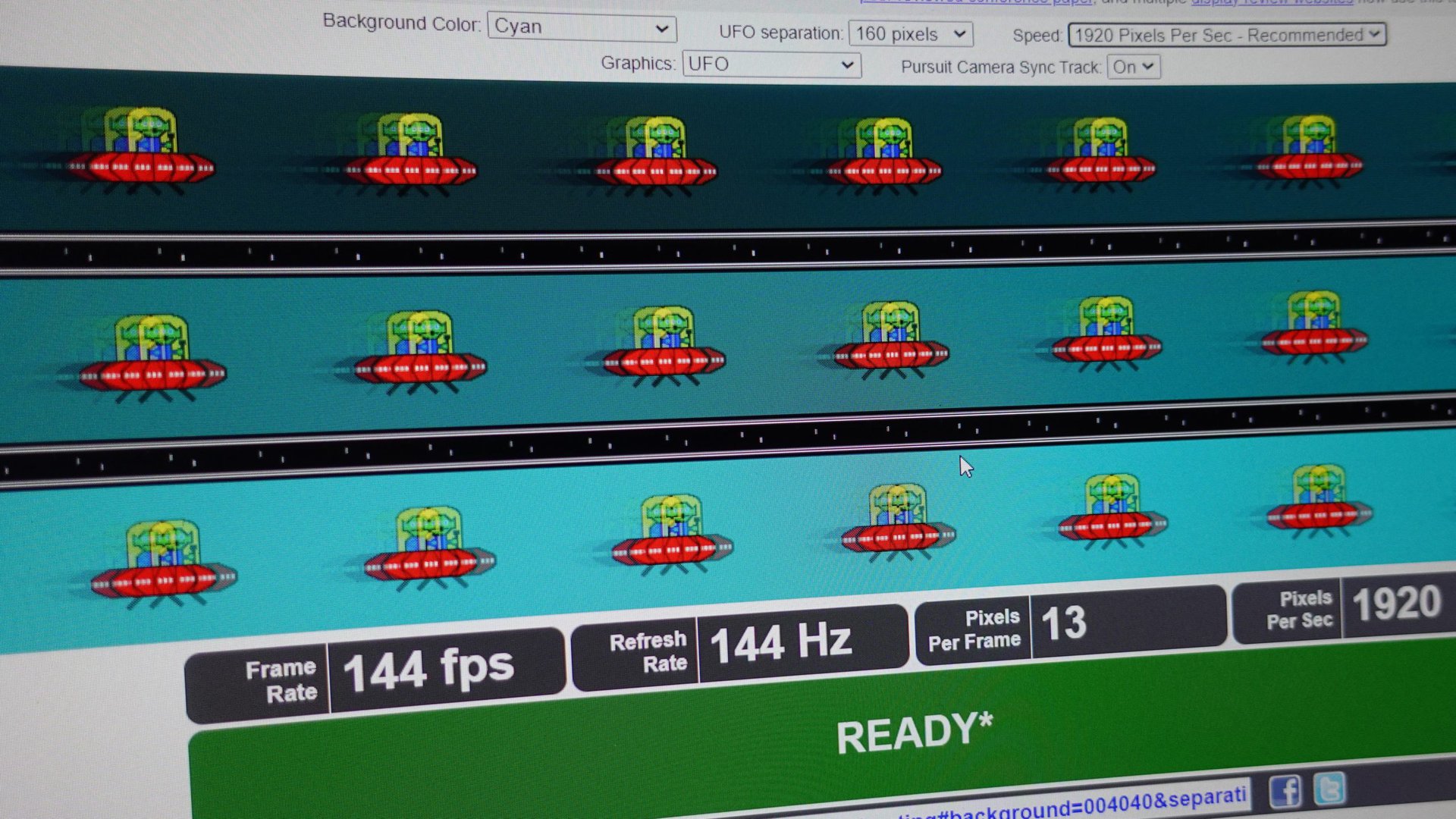Screen dimensions: 1456x819
Task: Click the rightmost UFO in the top dark lane
Action: tap(1309, 152)
